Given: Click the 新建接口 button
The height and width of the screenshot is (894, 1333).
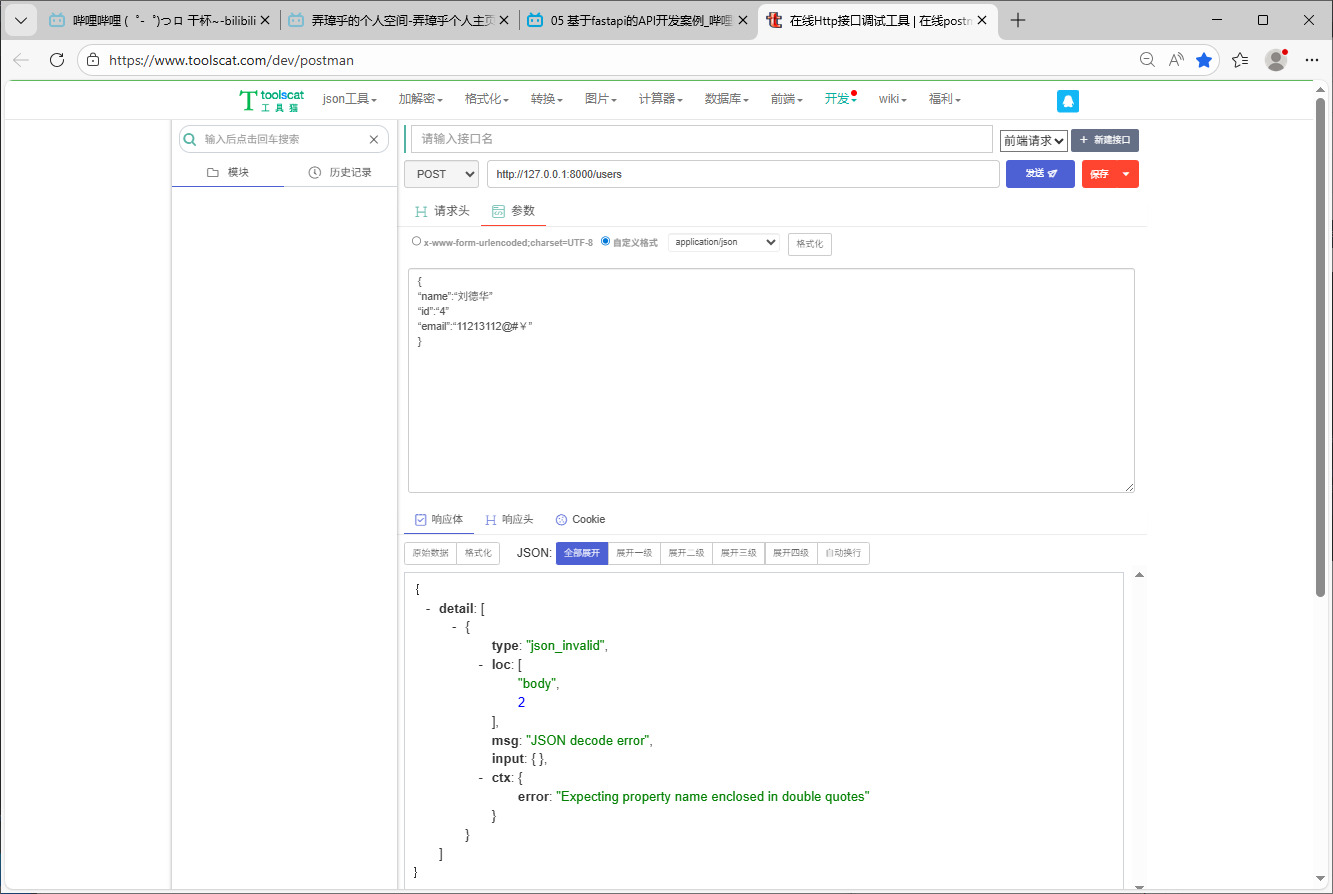Looking at the screenshot, I should coord(1104,140).
